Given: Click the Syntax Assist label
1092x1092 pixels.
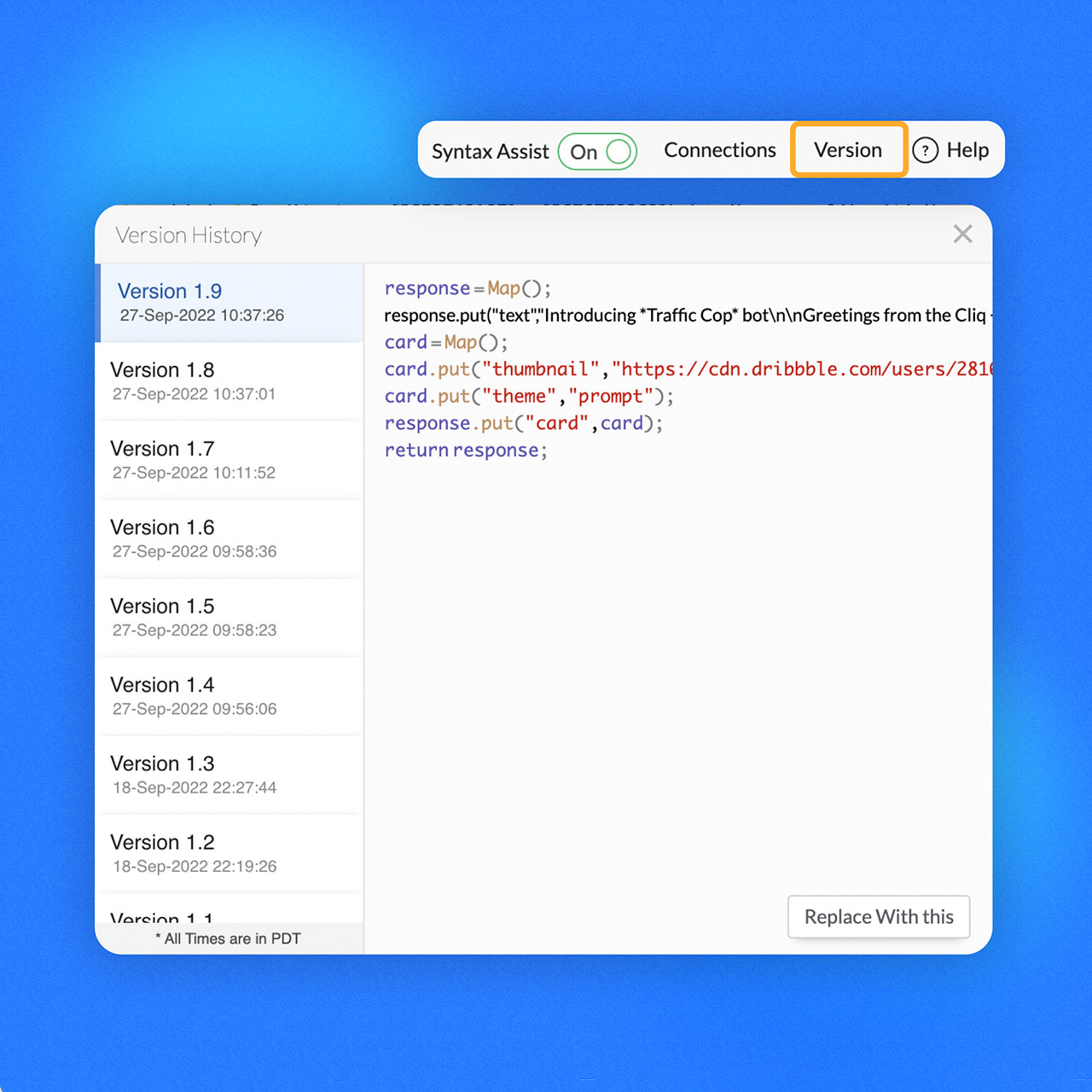Looking at the screenshot, I should (x=490, y=152).
